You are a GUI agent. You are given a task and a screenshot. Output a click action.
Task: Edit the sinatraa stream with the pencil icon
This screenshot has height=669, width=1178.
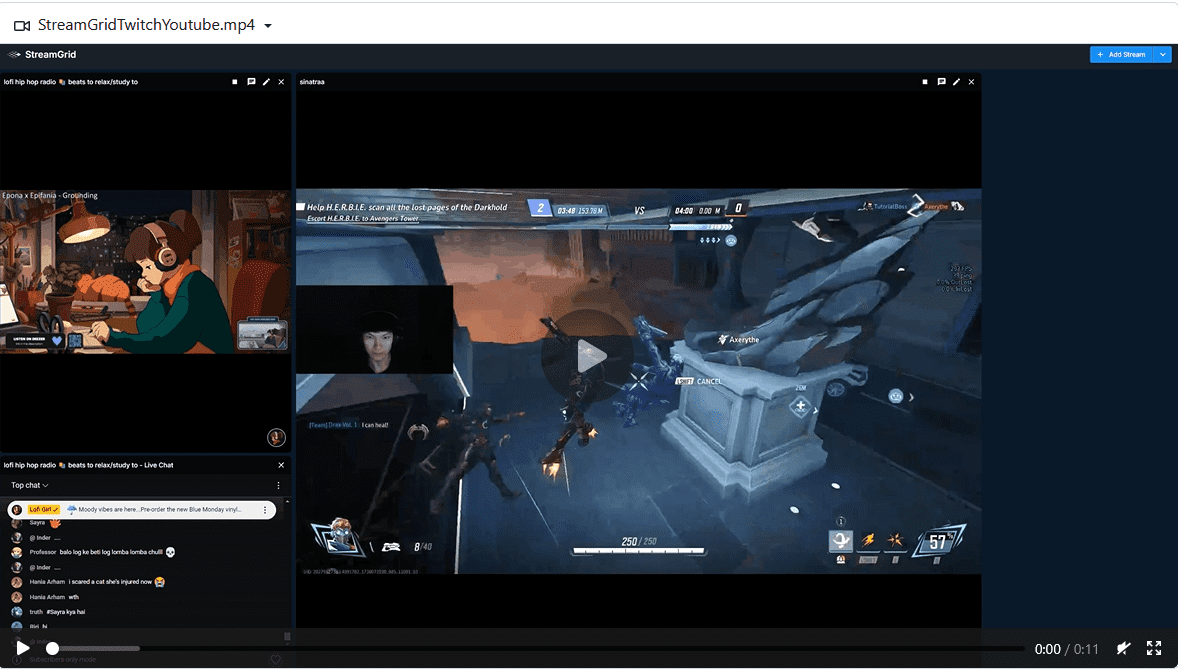[956, 82]
